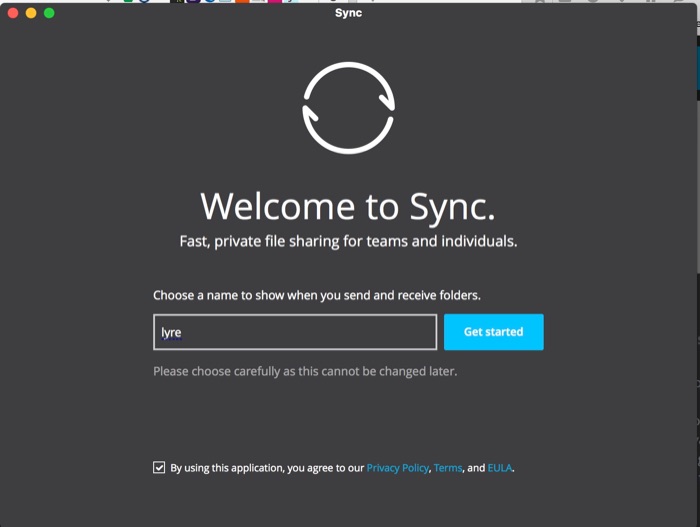The height and width of the screenshot is (527, 700).
Task: Click the Get started button
Action: pyautogui.click(x=493, y=332)
